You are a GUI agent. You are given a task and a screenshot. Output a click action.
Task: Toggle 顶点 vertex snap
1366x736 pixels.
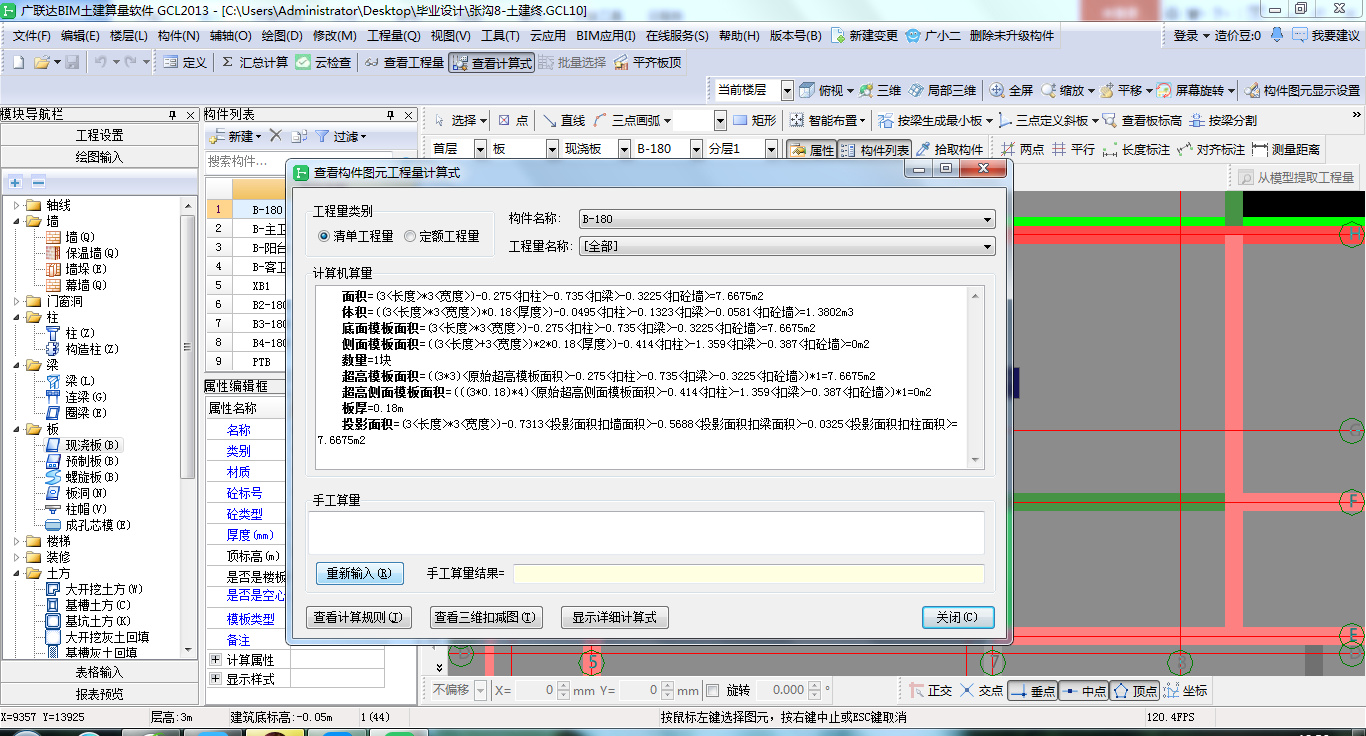[1135, 690]
